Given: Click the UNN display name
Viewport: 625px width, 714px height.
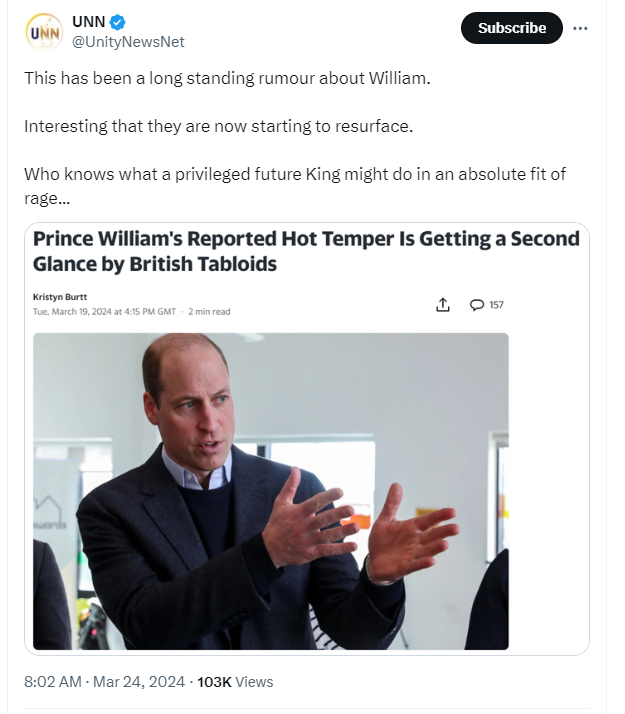Looking at the screenshot, I should click(x=88, y=22).
